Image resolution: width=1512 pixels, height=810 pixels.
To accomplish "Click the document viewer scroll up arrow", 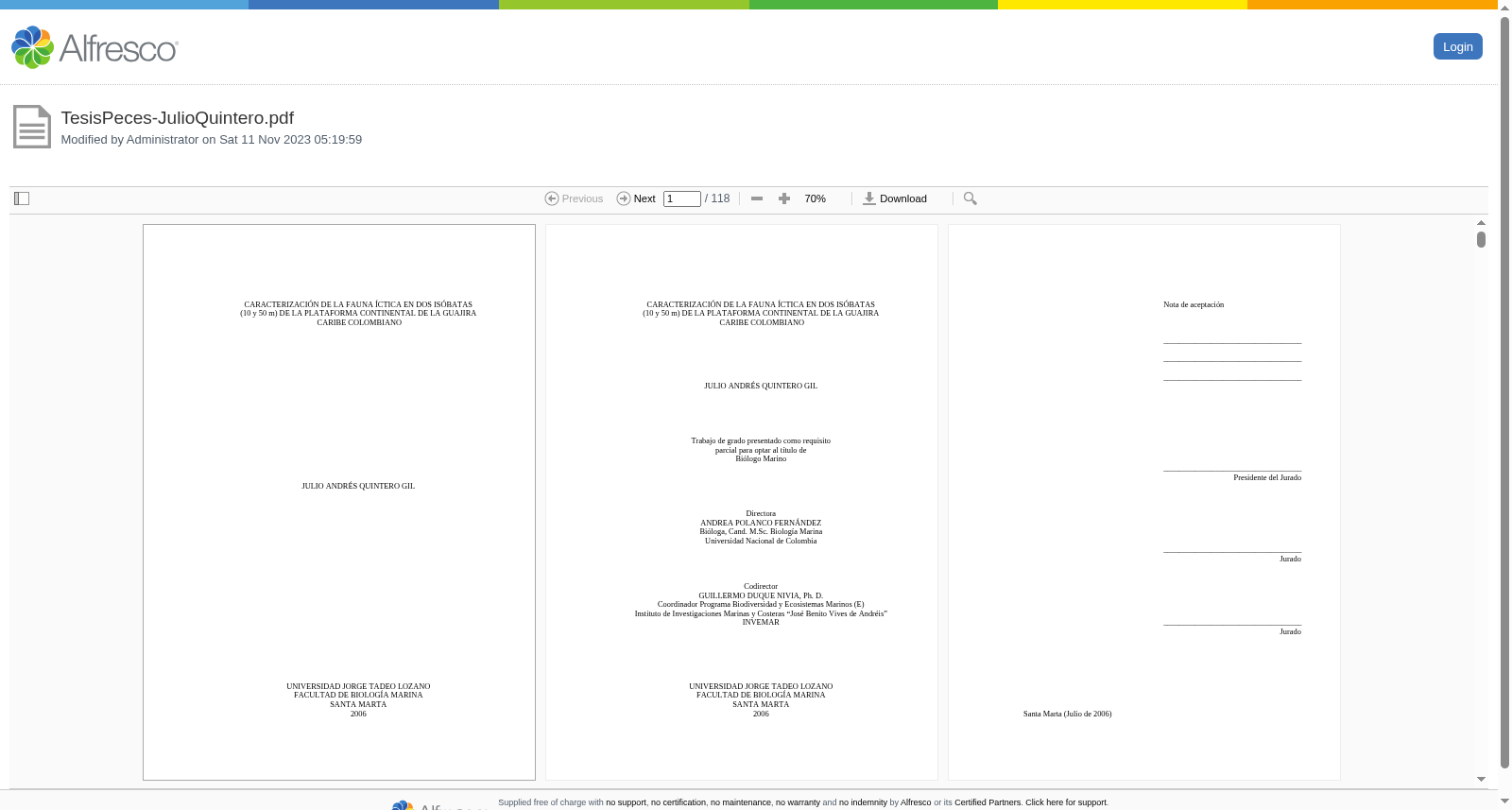I will [x=1481, y=222].
